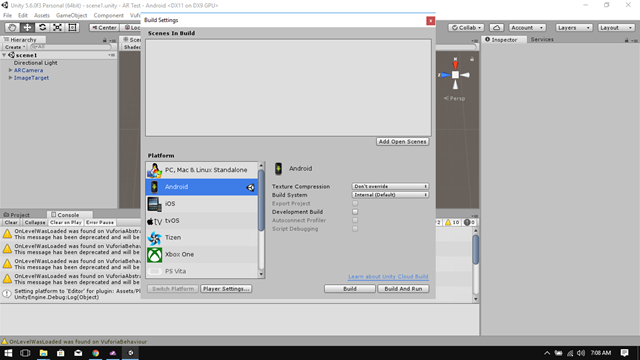The height and width of the screenshot is (360, 640).
Task: Click the scene view lock icon
Action: coord(472,59)
